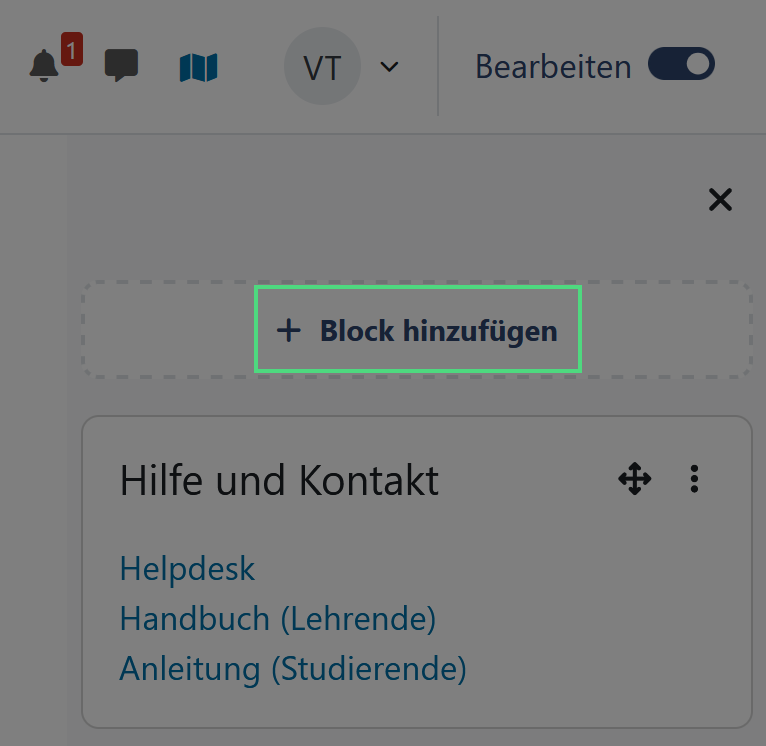Click the Bearbeiten text label
766x746 pixels.
[x=552, y=67]
